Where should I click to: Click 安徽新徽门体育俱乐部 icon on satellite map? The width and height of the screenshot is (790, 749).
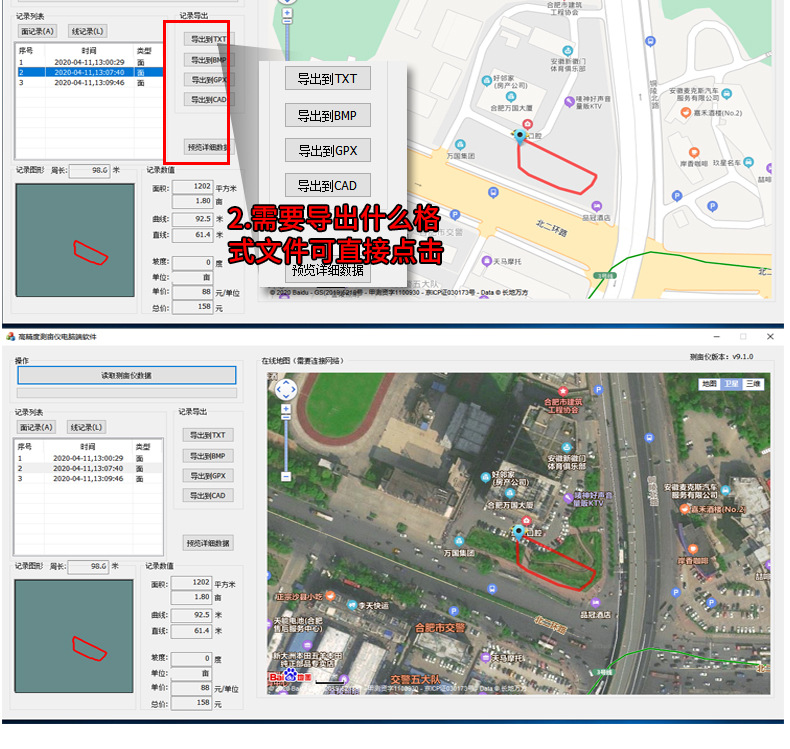(567, 447)
